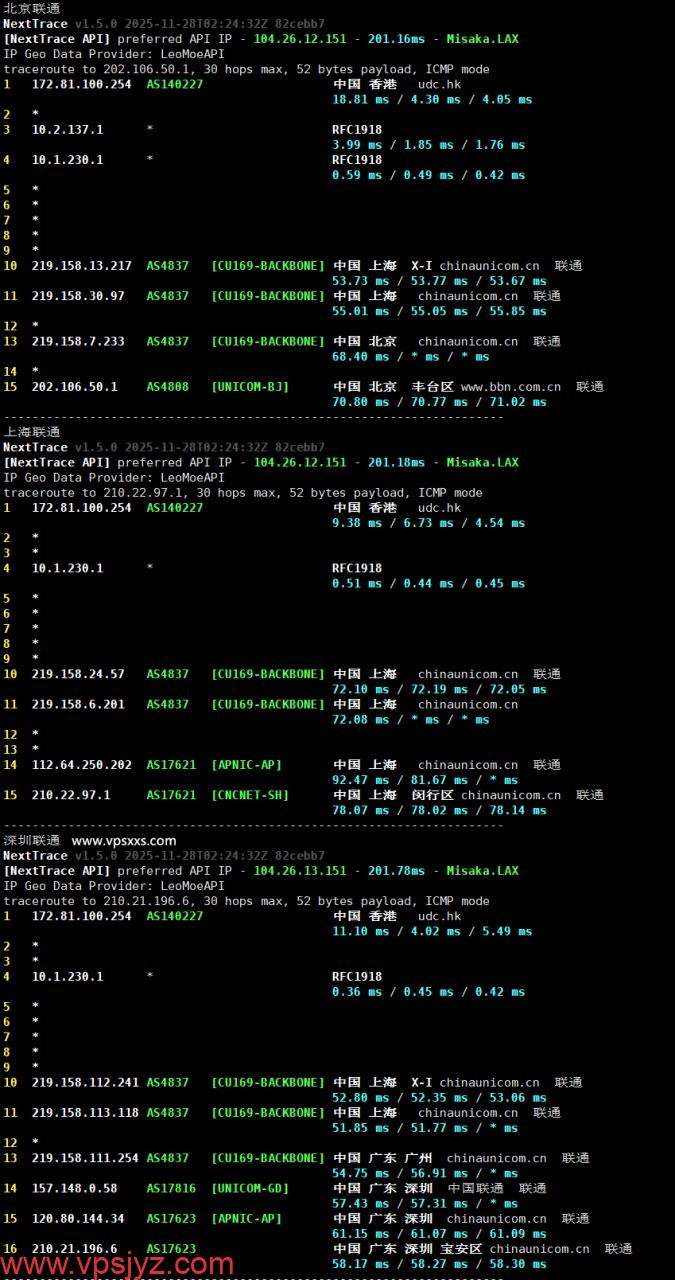
Task: Click IP address 120.80.144.34
Action: 78,1219
